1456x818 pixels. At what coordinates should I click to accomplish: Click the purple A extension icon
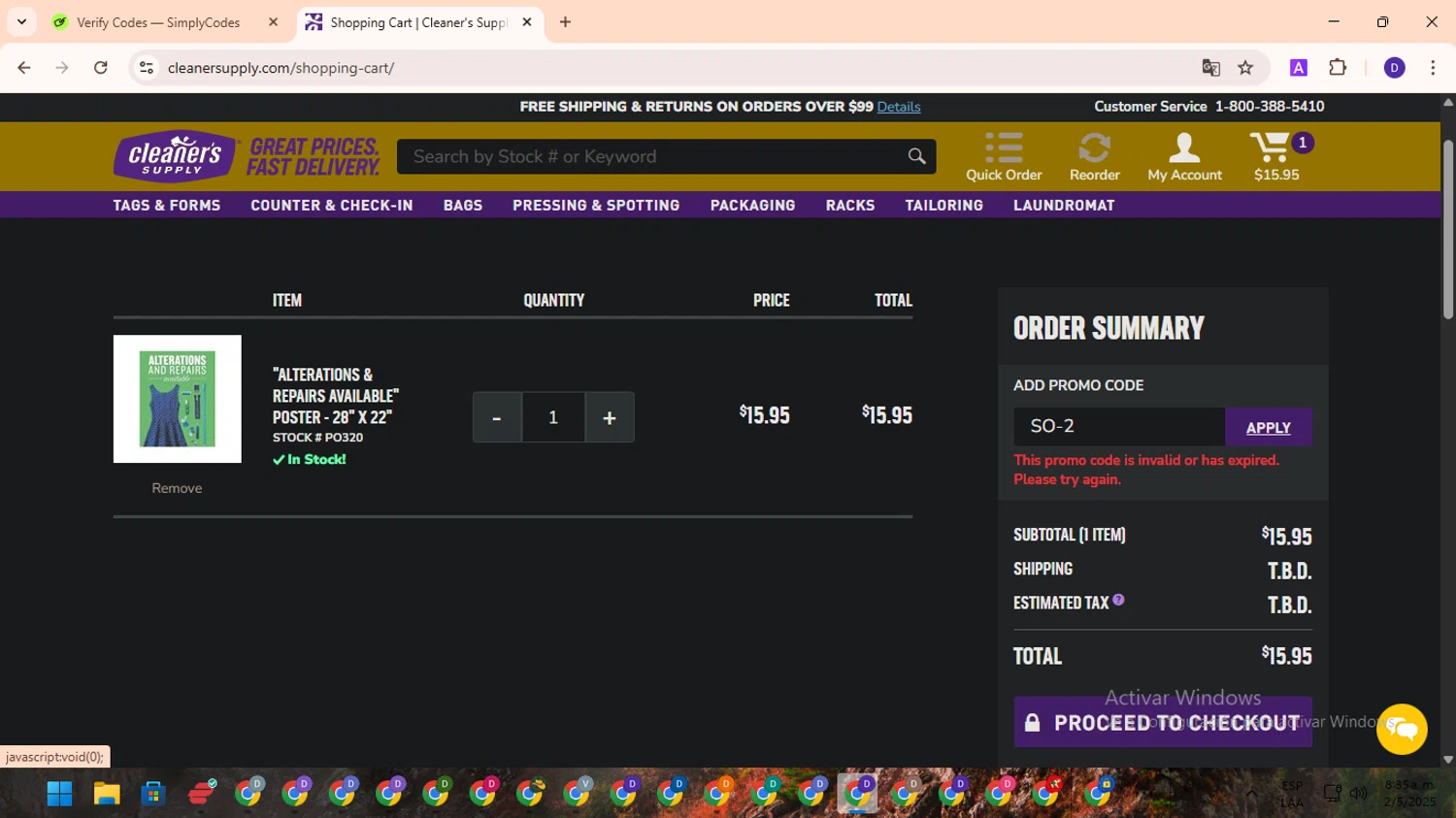[x=1298, y=68]
